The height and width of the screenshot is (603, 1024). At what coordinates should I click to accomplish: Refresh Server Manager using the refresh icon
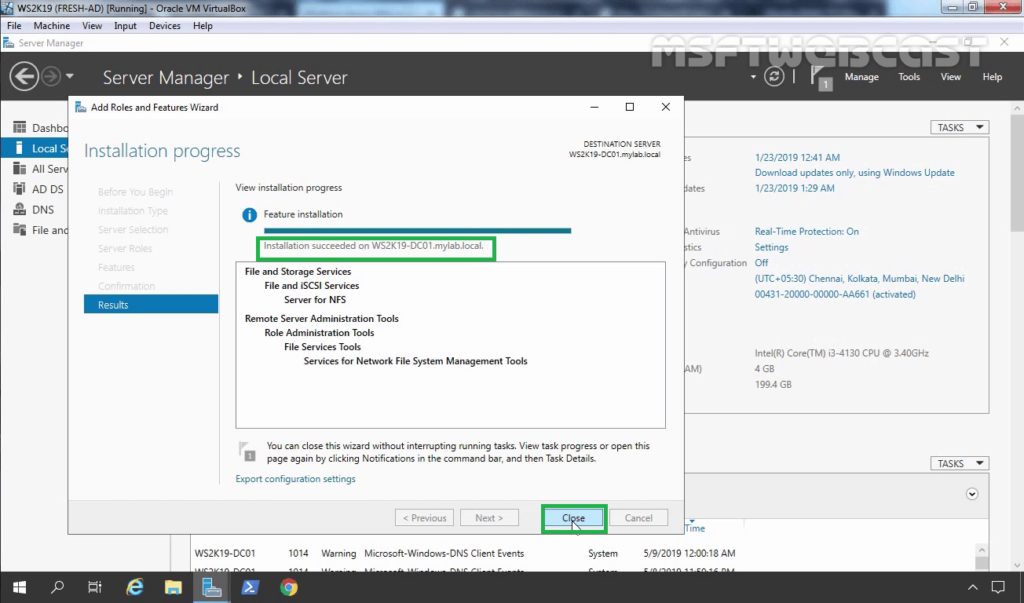[774, 76]
